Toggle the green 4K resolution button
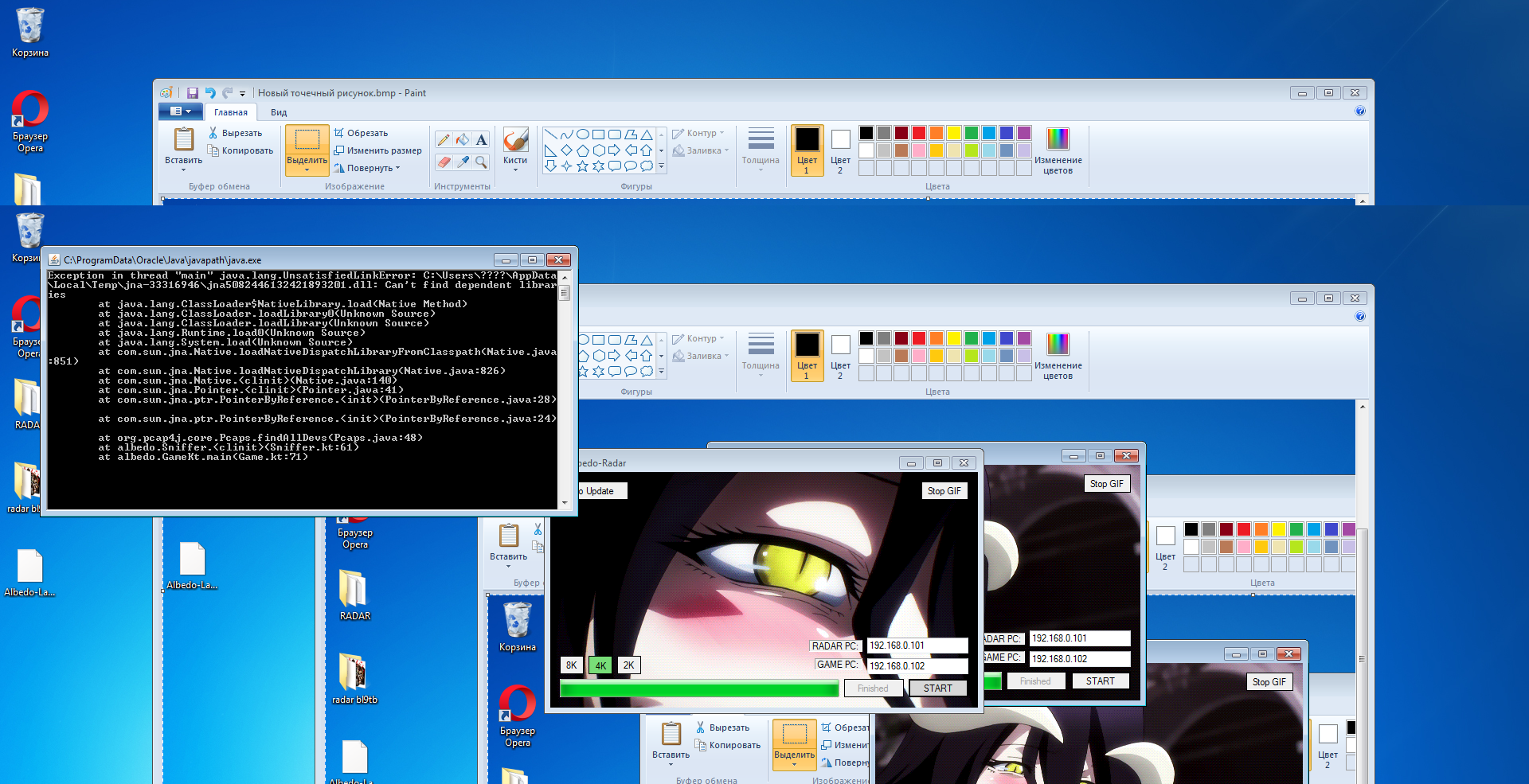 [600, 665]
